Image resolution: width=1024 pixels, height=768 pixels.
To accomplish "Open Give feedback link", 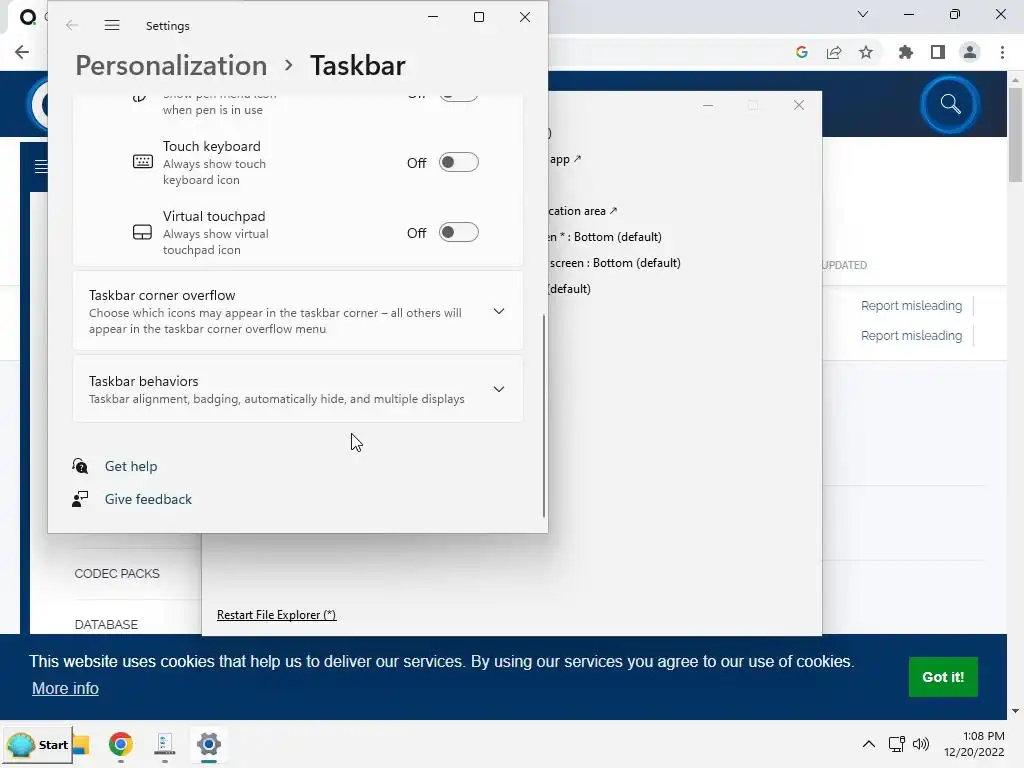I will [148, 499].
